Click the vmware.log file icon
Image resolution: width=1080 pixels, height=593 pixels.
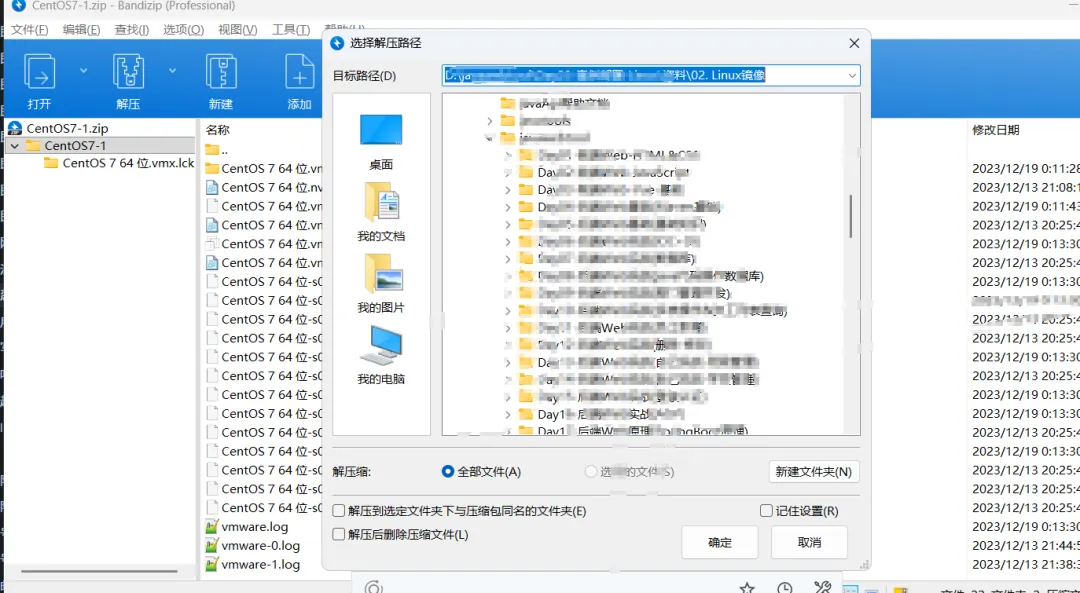coord(212,527)
